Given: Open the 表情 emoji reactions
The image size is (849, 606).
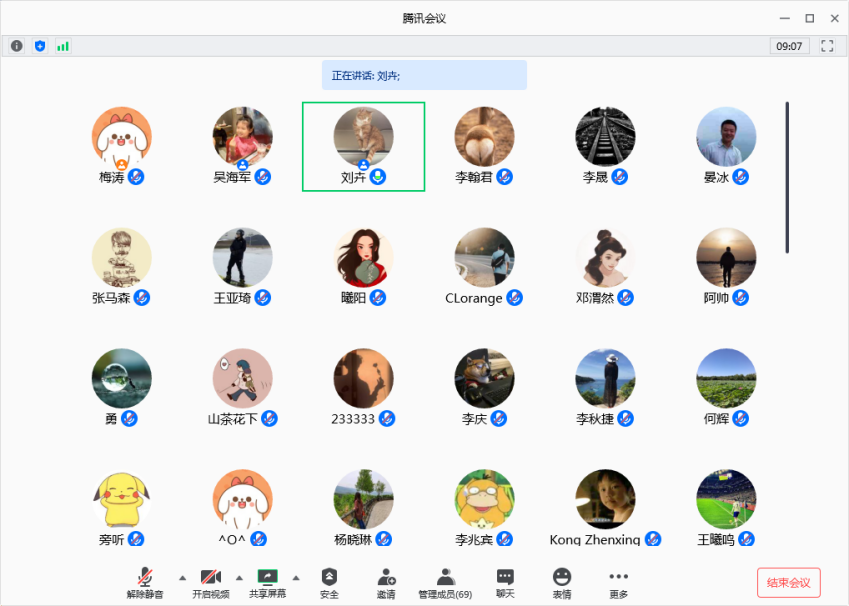Looking at the screenshot, I should click(x=562, y=582).
